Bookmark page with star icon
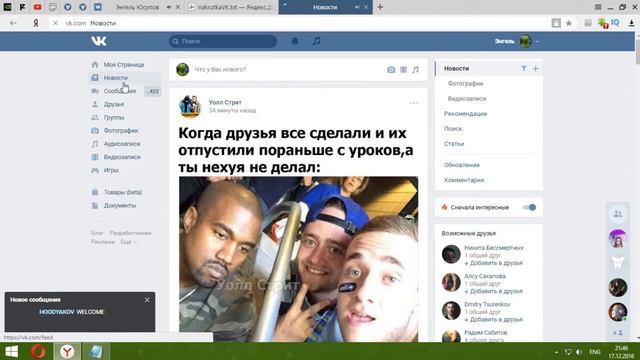 569,23
